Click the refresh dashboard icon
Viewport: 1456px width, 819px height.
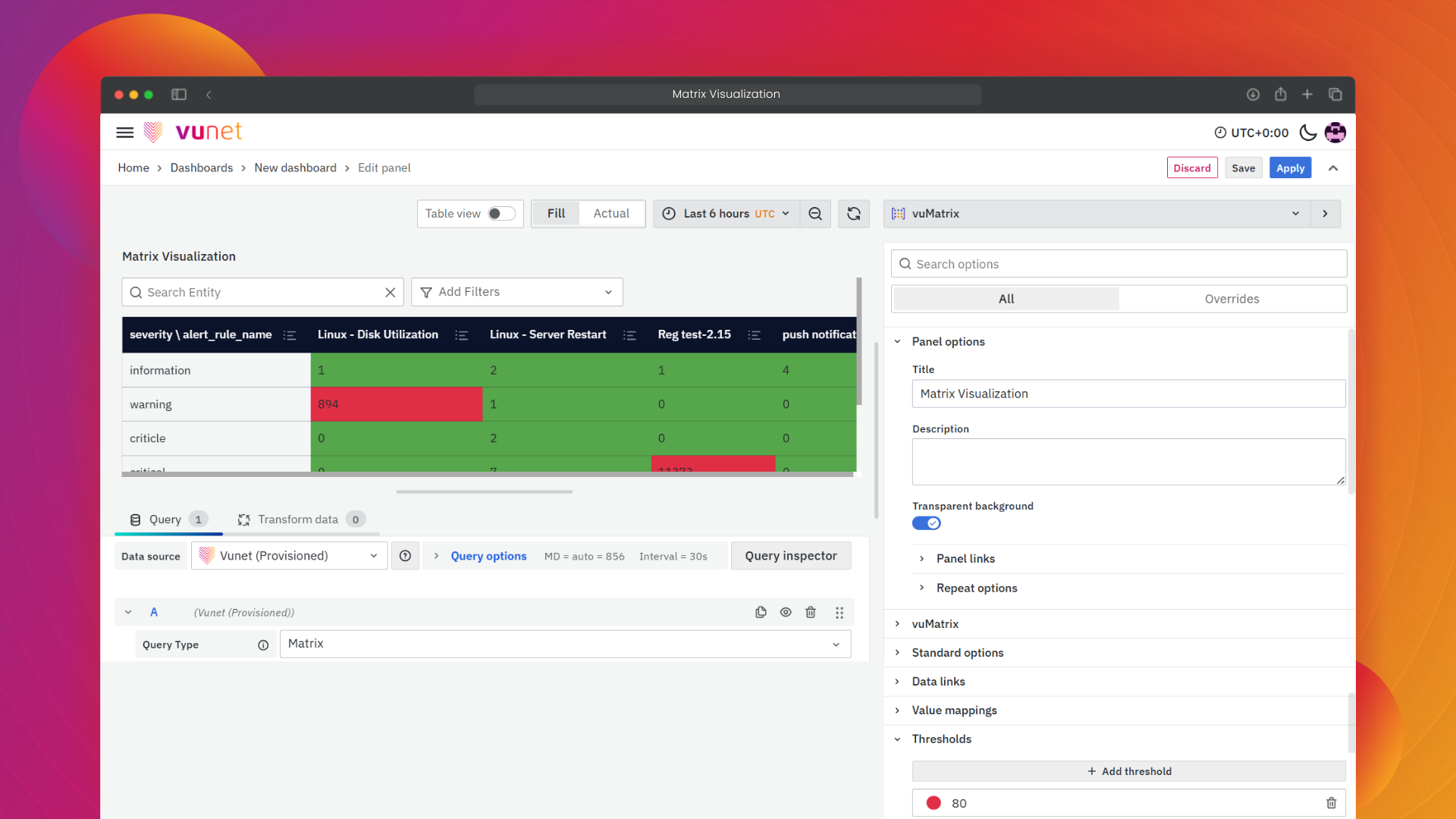point(854,214)
